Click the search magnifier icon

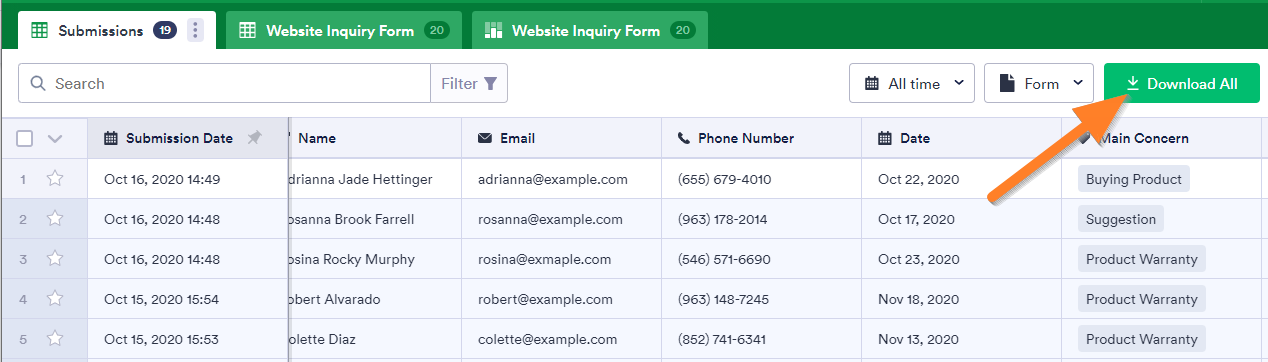[x=39, y=84]
